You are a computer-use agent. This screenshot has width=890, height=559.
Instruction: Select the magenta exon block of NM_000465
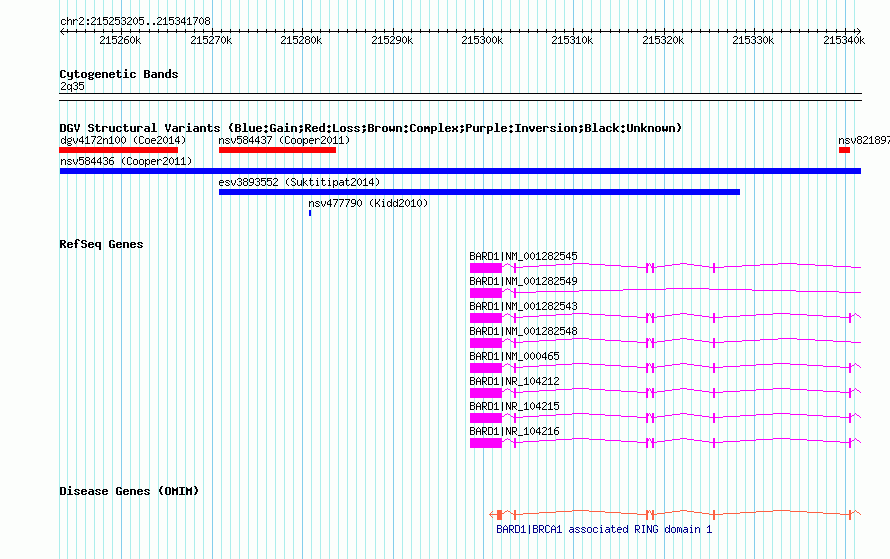486,368
